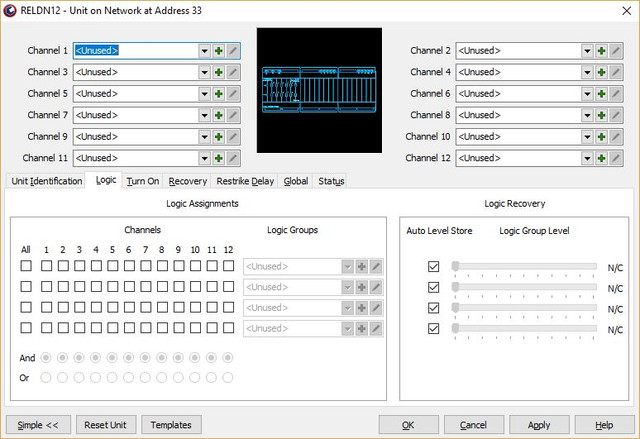
Task: Click the pencil icon for Channel 10
Action: pos(616,137)
